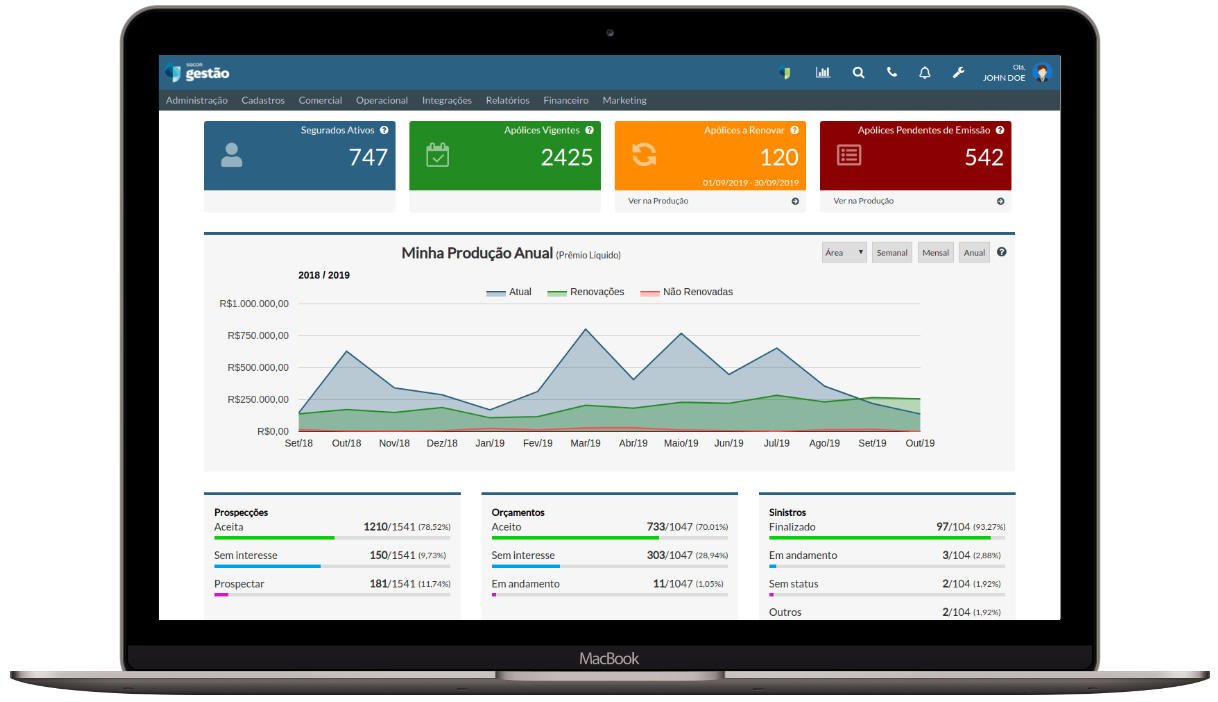The height and width of the screenshot is (702, 1218).
Task: Click help icon beside the Anual button
Action: tap(1001, 252)
